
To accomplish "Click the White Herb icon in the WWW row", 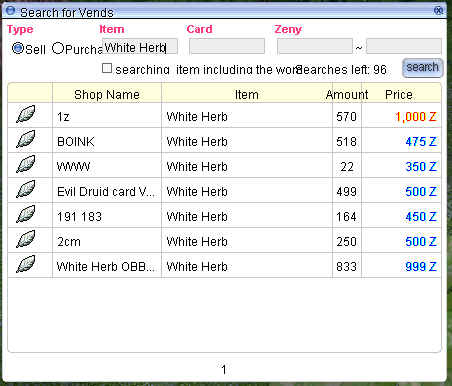I will coord(26,164).
